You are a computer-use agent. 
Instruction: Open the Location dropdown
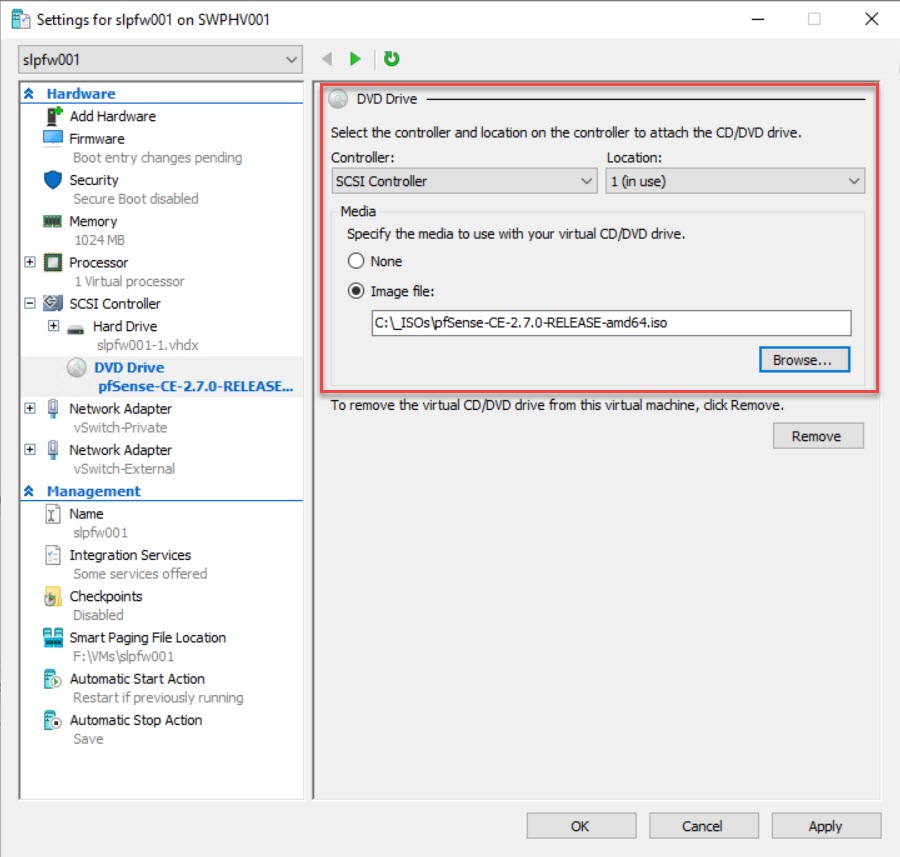point(735,181)
